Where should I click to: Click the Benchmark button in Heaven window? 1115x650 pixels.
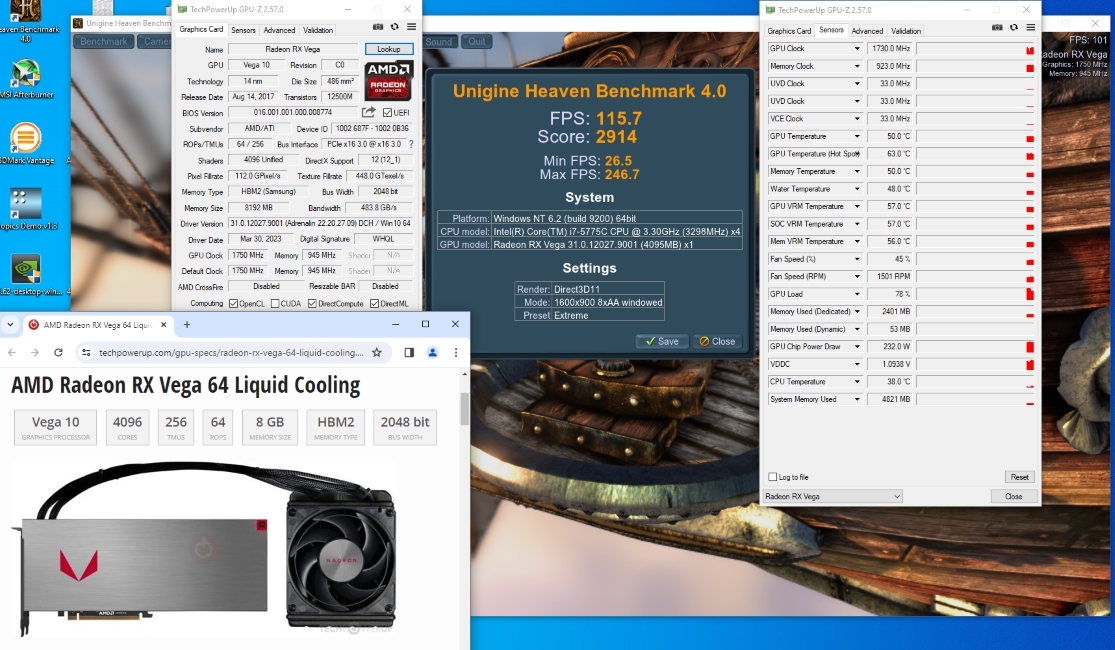coord(104,41)
